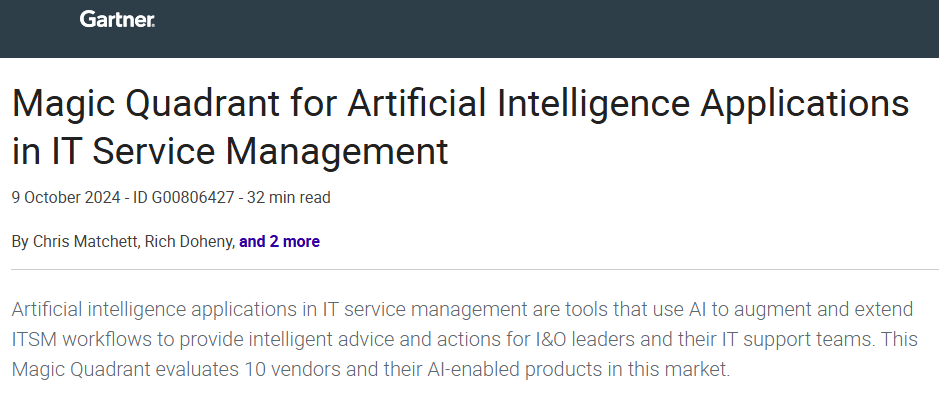939x412 pixels.
Task: Click the word 'By' before authors
Action: point(20,241)
